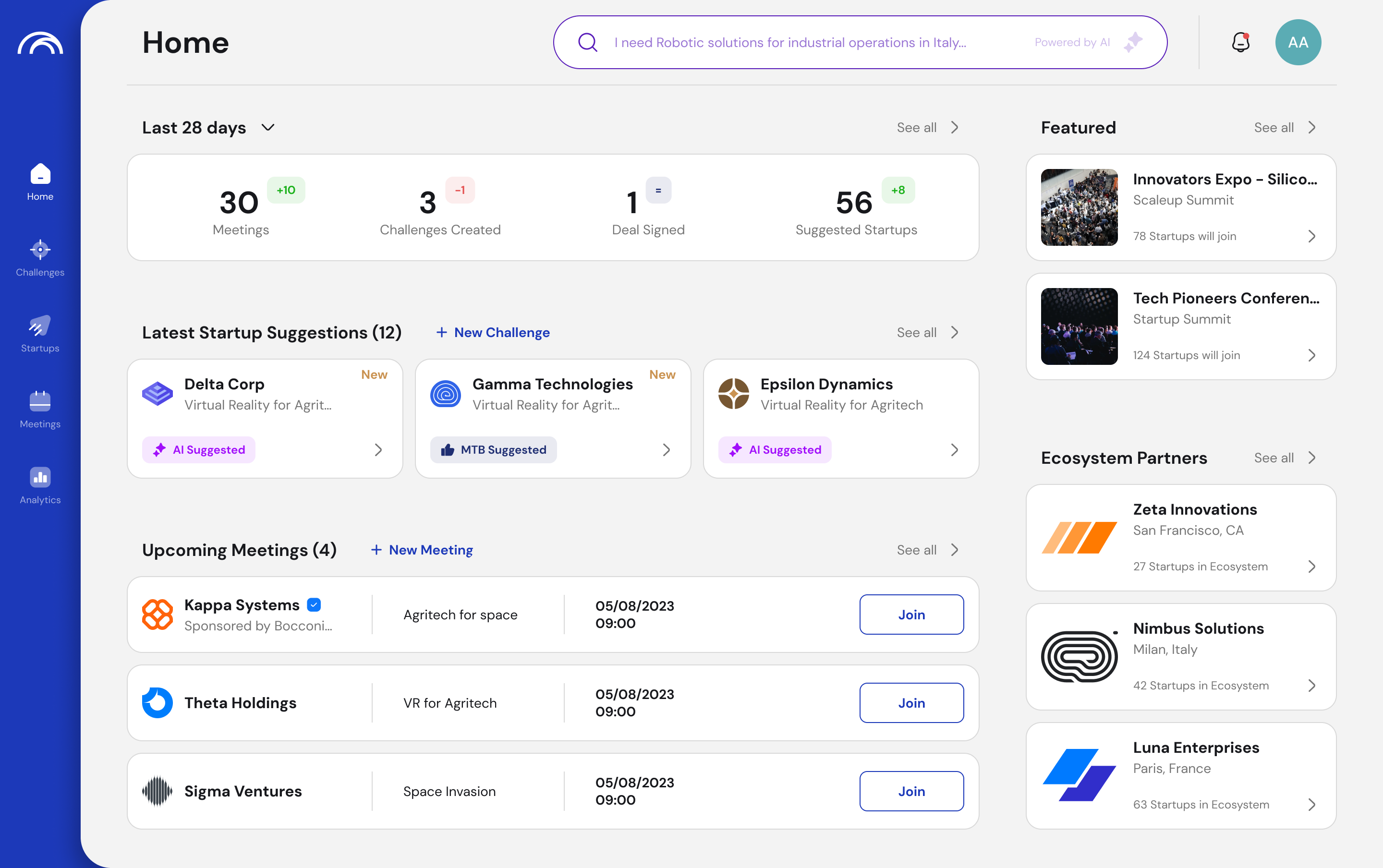
Task: Click New Challenge link
Action: click(493, 332)
